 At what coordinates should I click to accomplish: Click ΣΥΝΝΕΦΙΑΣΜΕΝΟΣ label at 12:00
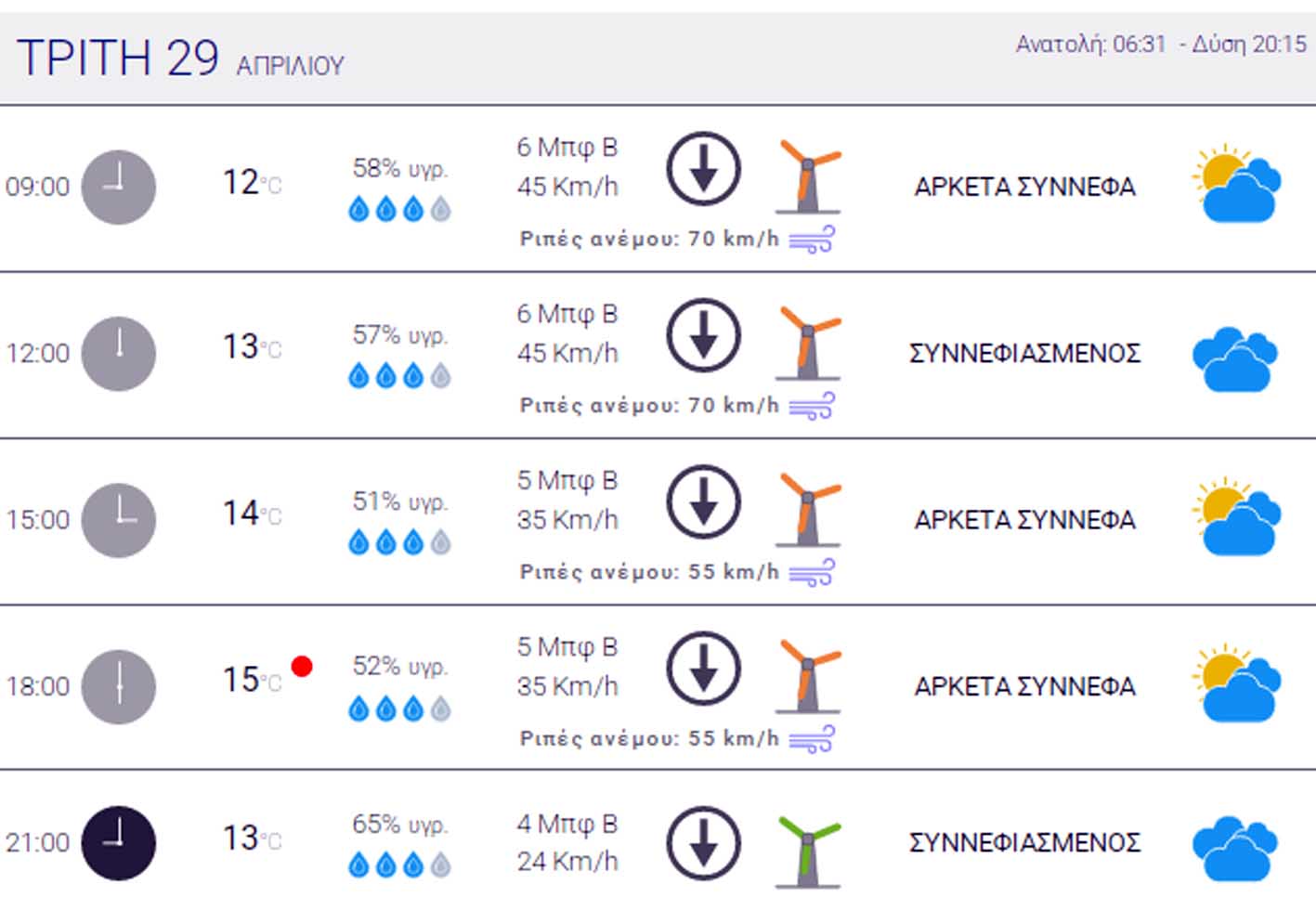[x=1024, y=354]
